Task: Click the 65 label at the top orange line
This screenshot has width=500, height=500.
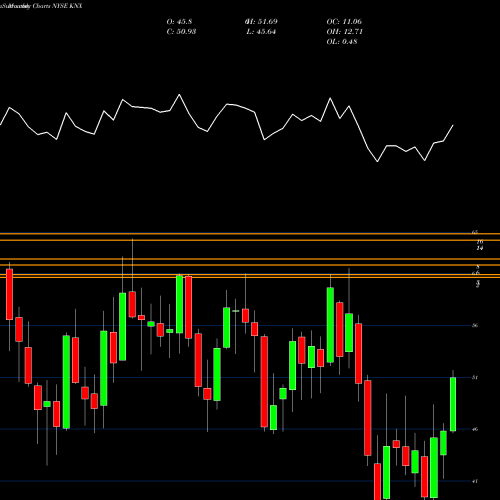Action: click(475, 232)
